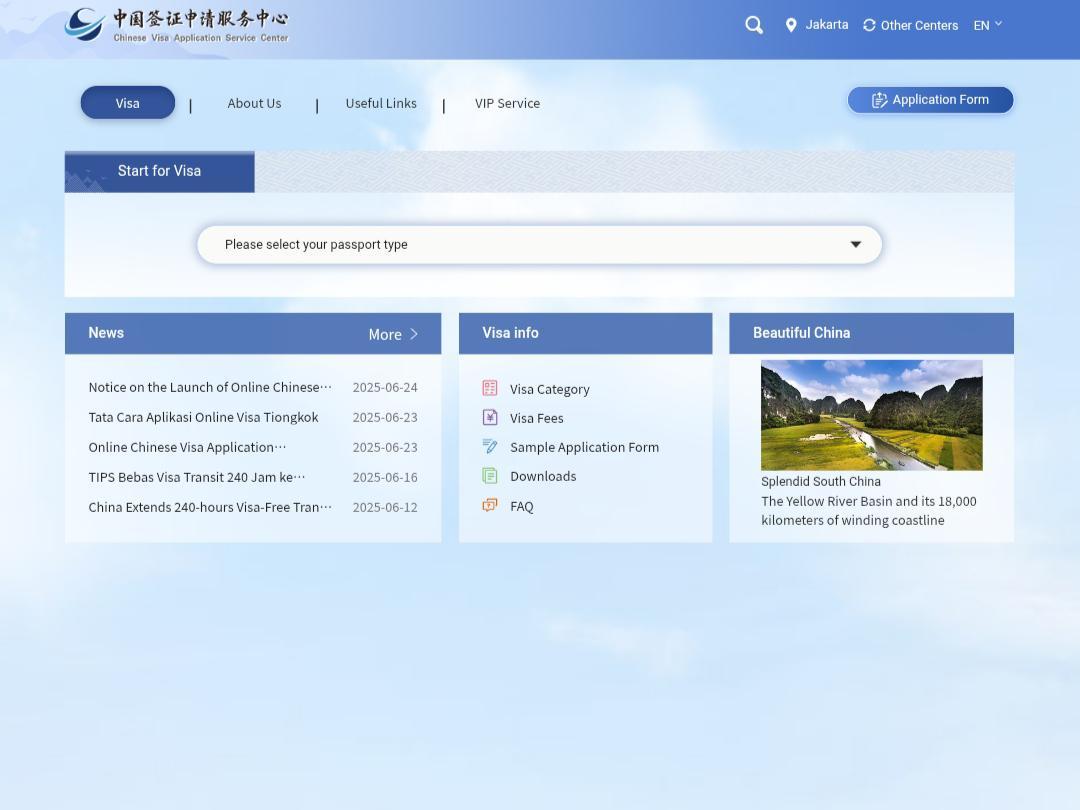Click the Splendid South China landscape thumbnail
Viewport: 1080px width, 810px height.
(x=871, y=415)
